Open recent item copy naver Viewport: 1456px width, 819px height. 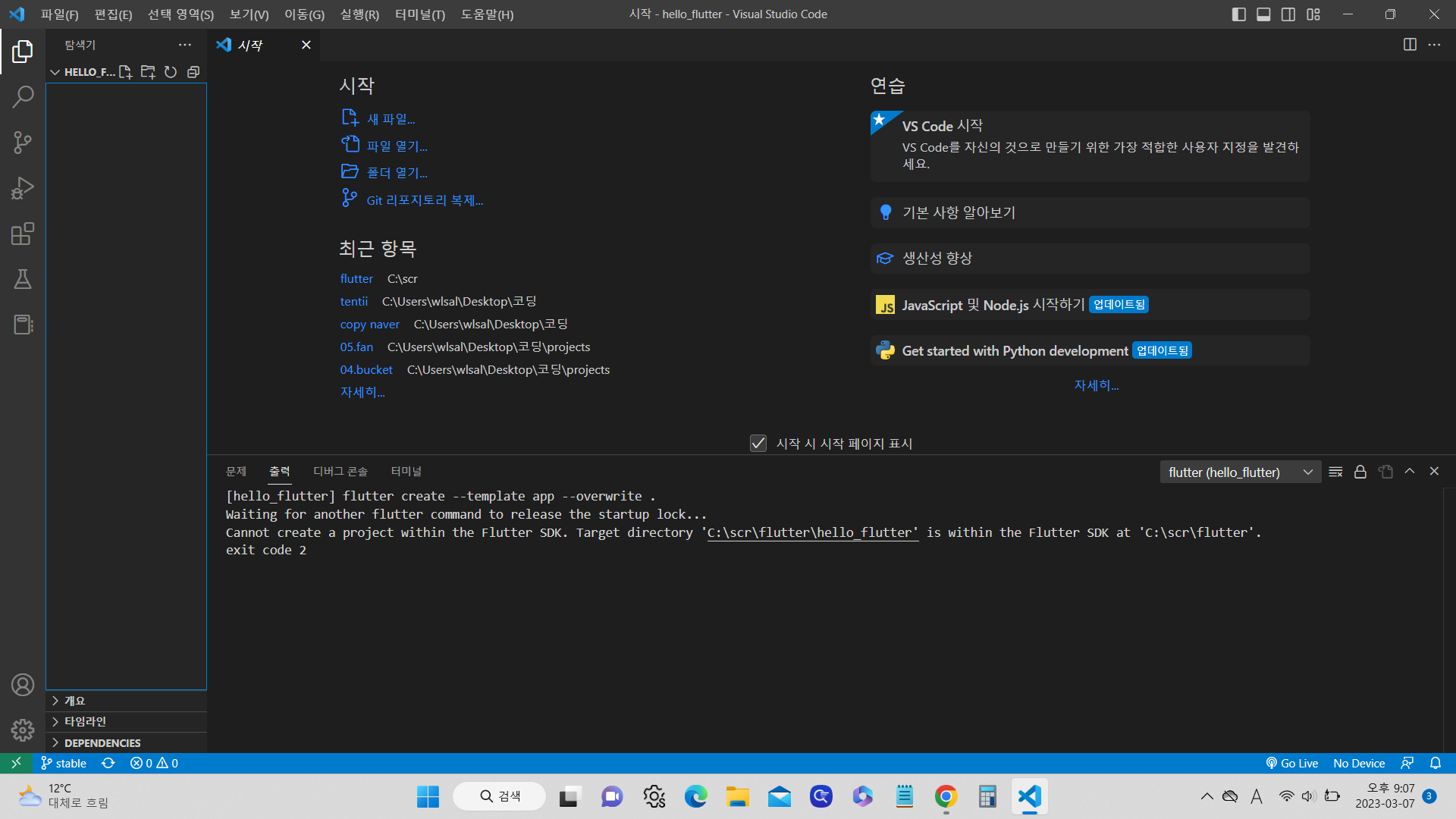(369, 325)
